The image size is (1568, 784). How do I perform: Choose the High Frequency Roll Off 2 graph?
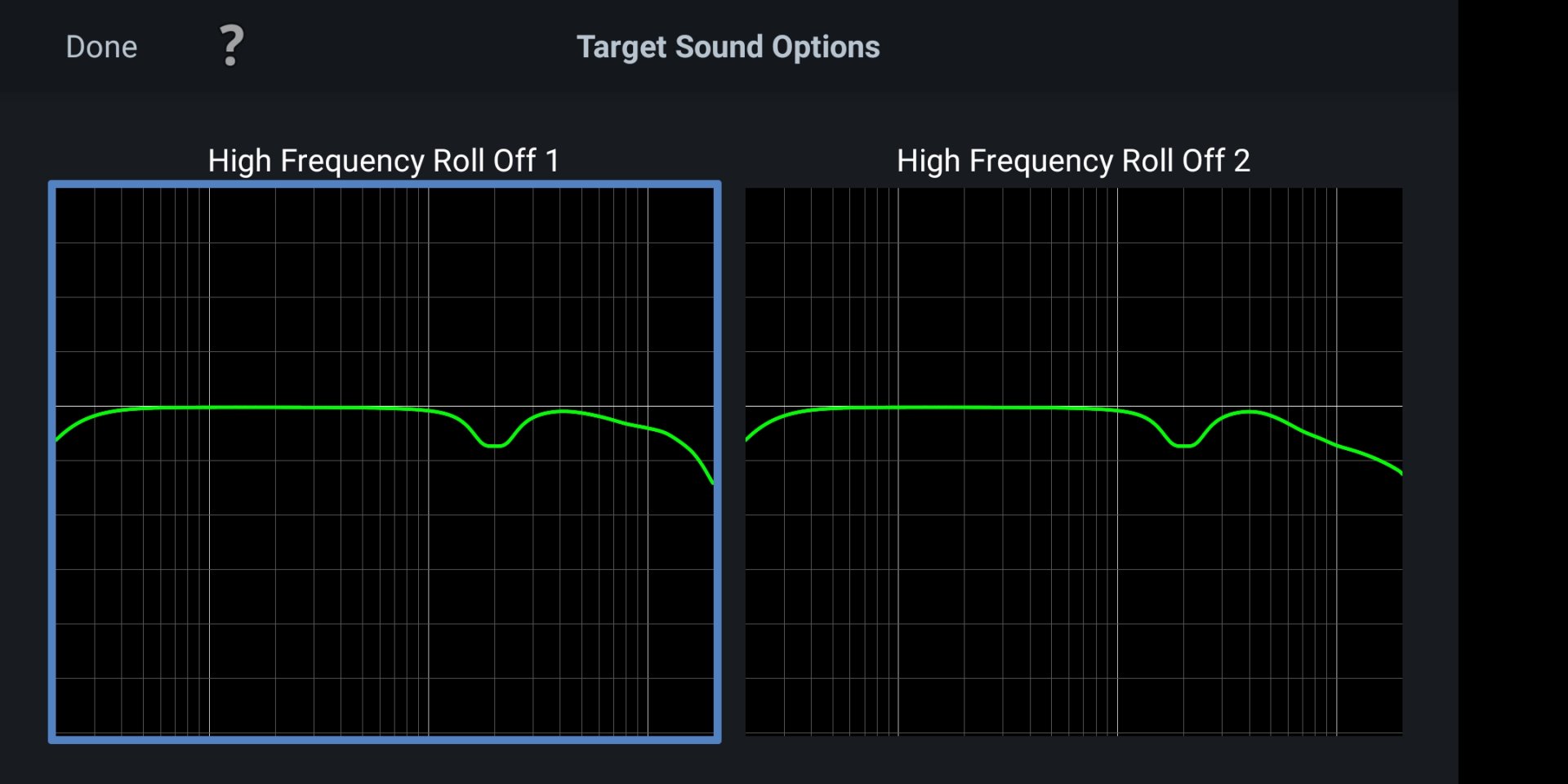(1073, 461)
